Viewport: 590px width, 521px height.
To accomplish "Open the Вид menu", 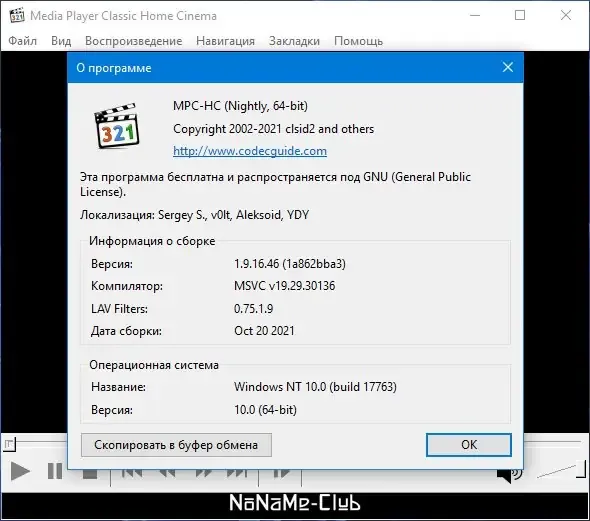I will point(61,41).
